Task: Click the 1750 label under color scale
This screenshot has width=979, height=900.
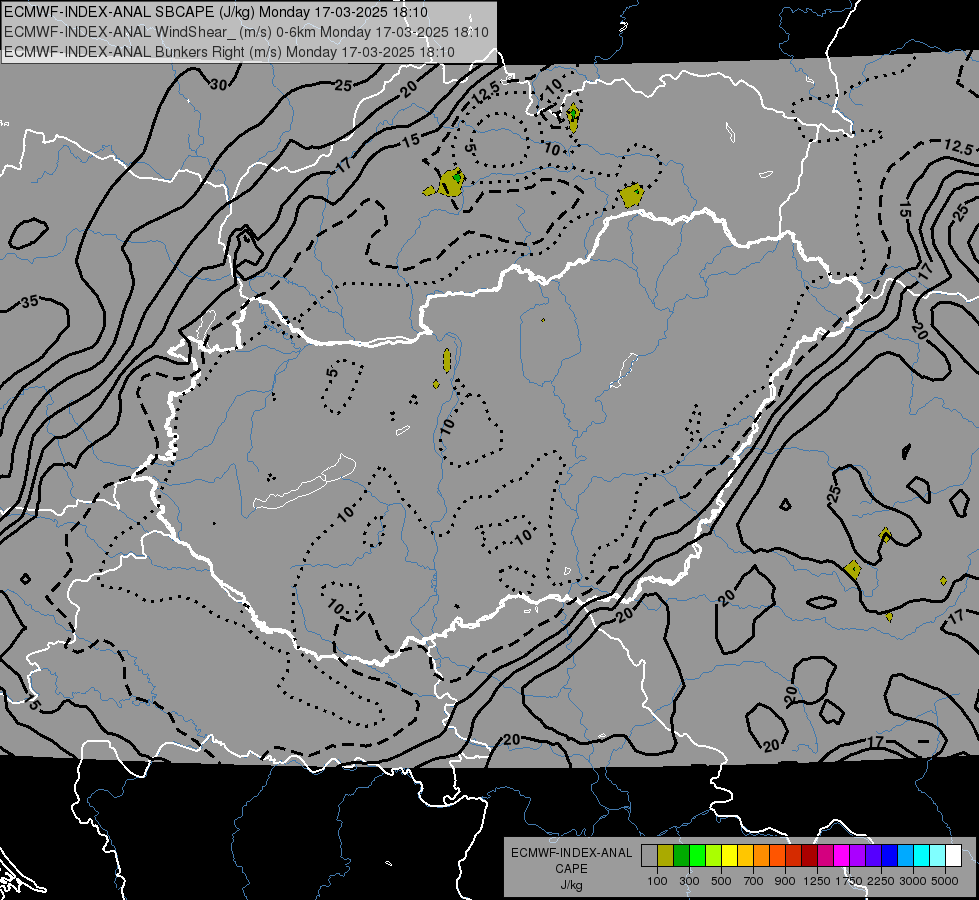Action: pyautogui.click(x=849, y=881)
